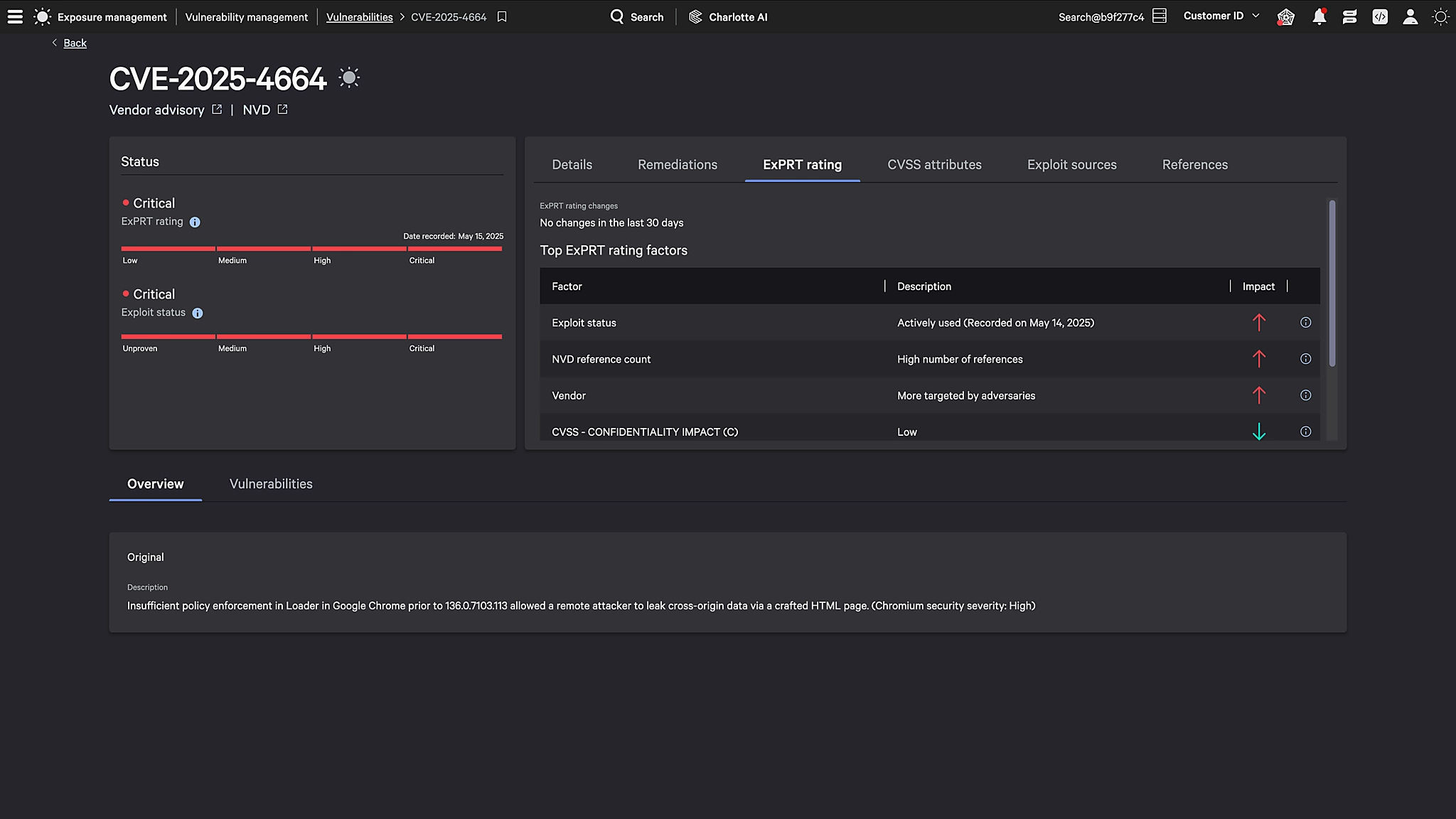Show ExPRT rating info tooltip
The height and width of the screenshot is (819, 1456).
coord(195,222)
